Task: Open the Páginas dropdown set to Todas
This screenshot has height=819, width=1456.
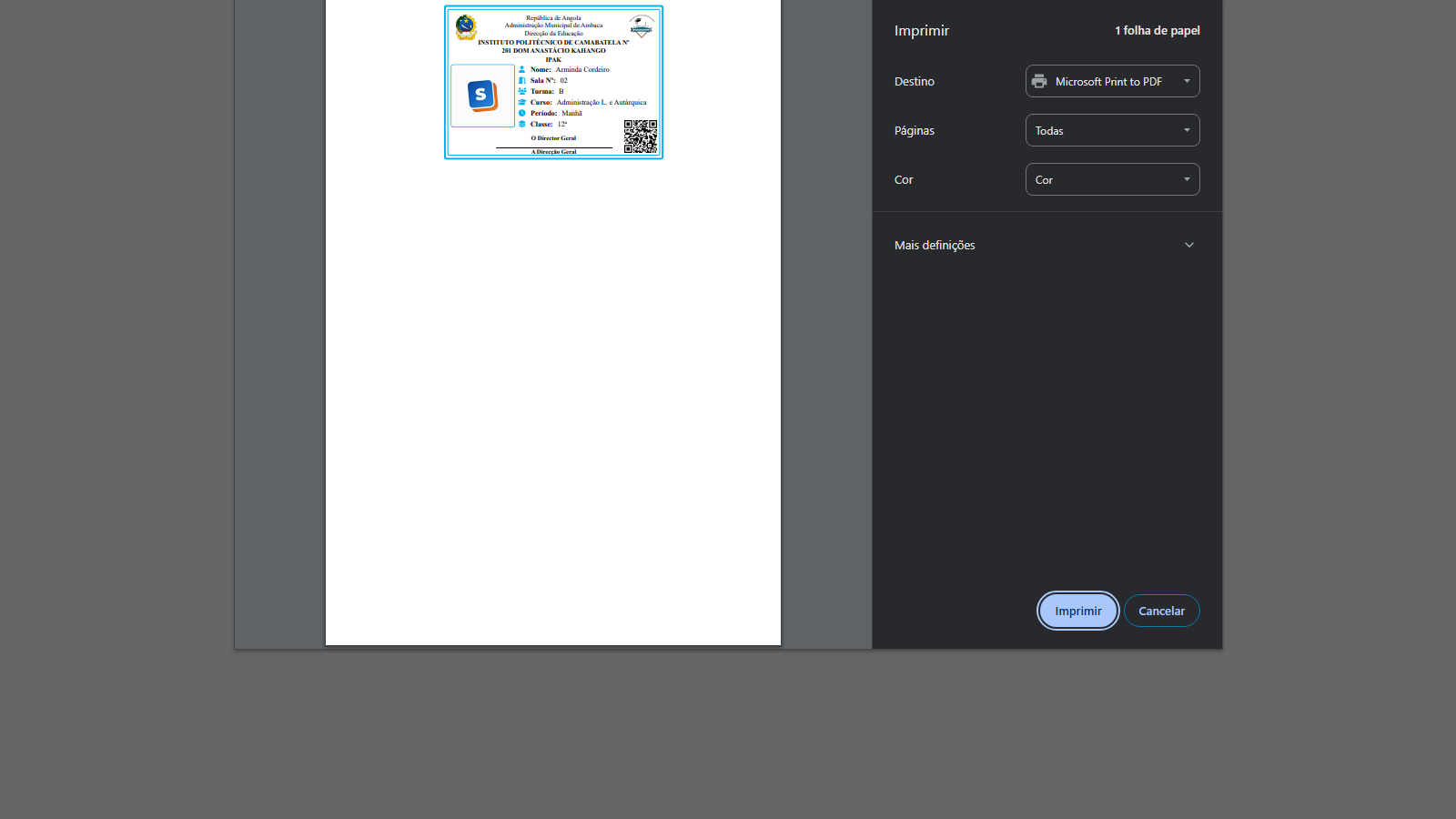Action: pos(1112,130)
